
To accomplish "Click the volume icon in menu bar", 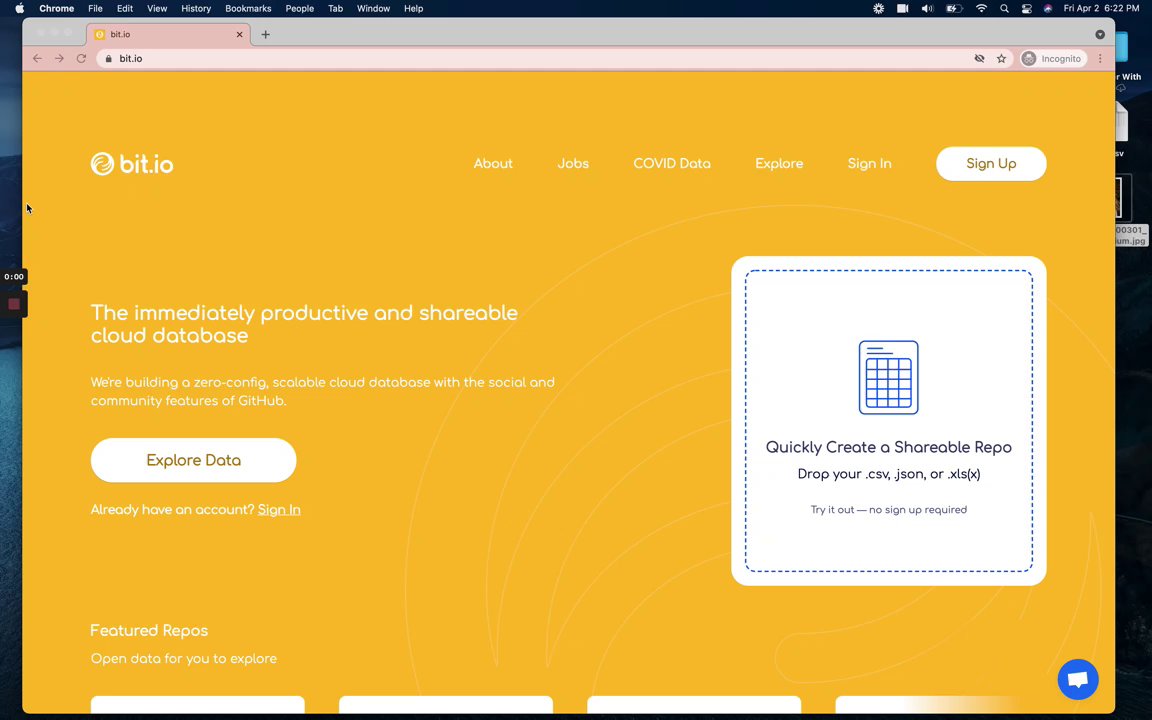I will [x=927, y=8].
